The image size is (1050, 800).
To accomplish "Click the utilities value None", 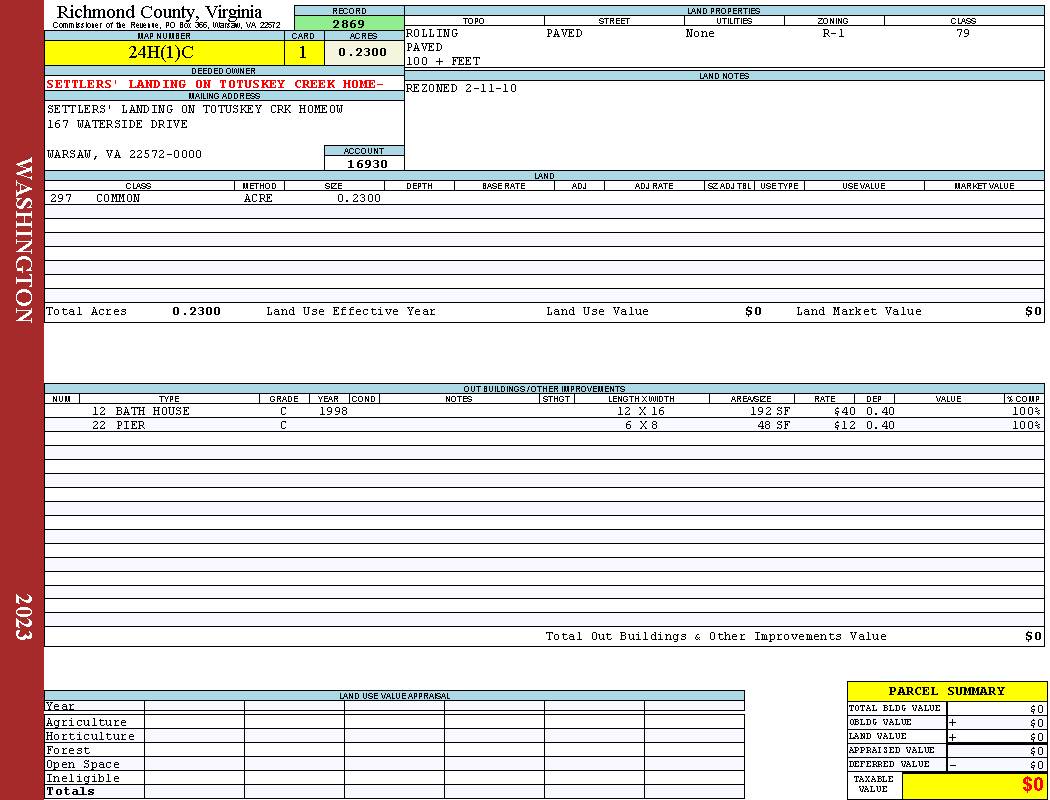I will click(700, 33).
